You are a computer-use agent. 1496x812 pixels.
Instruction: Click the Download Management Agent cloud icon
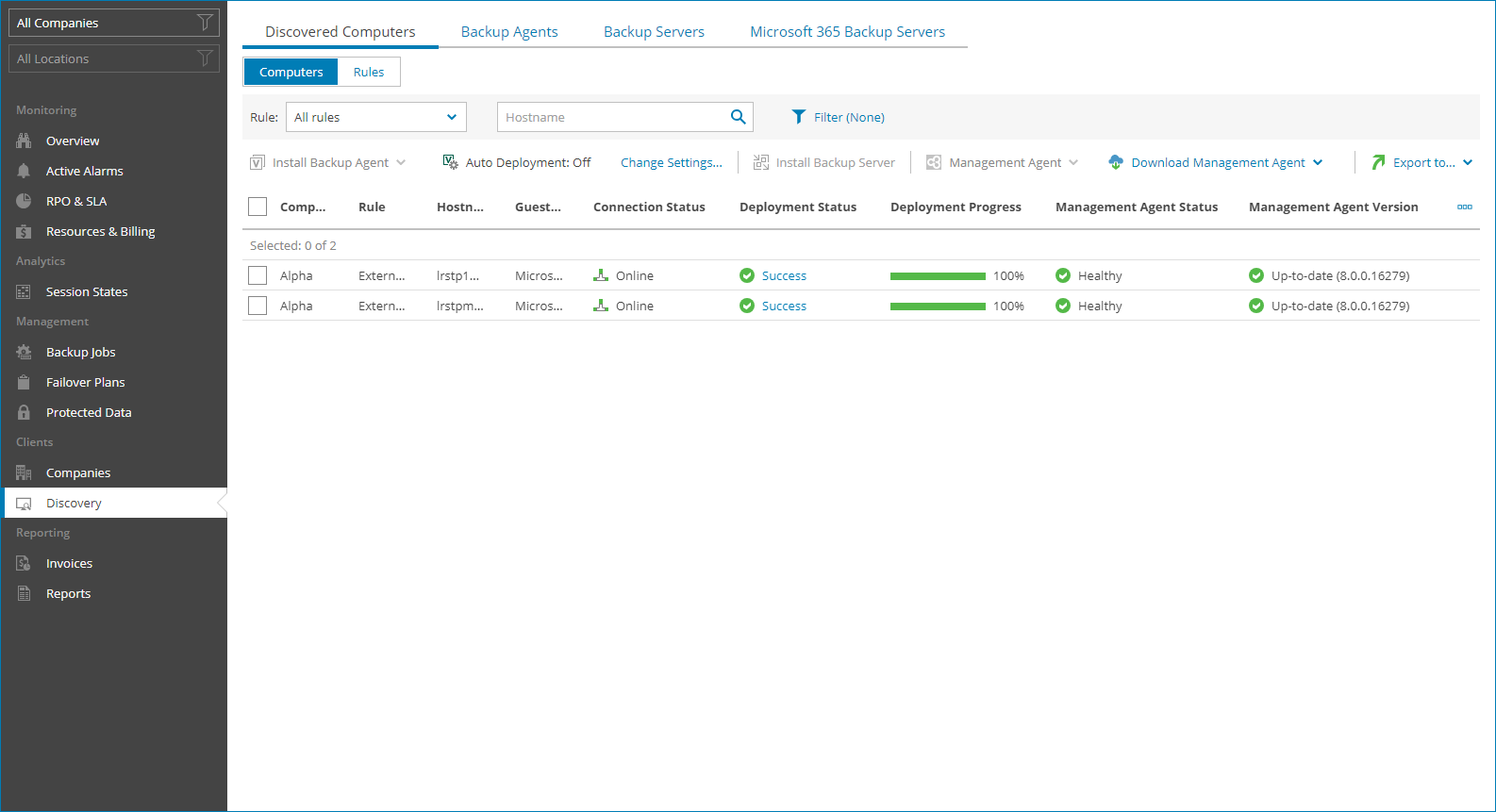(1116, 162)
